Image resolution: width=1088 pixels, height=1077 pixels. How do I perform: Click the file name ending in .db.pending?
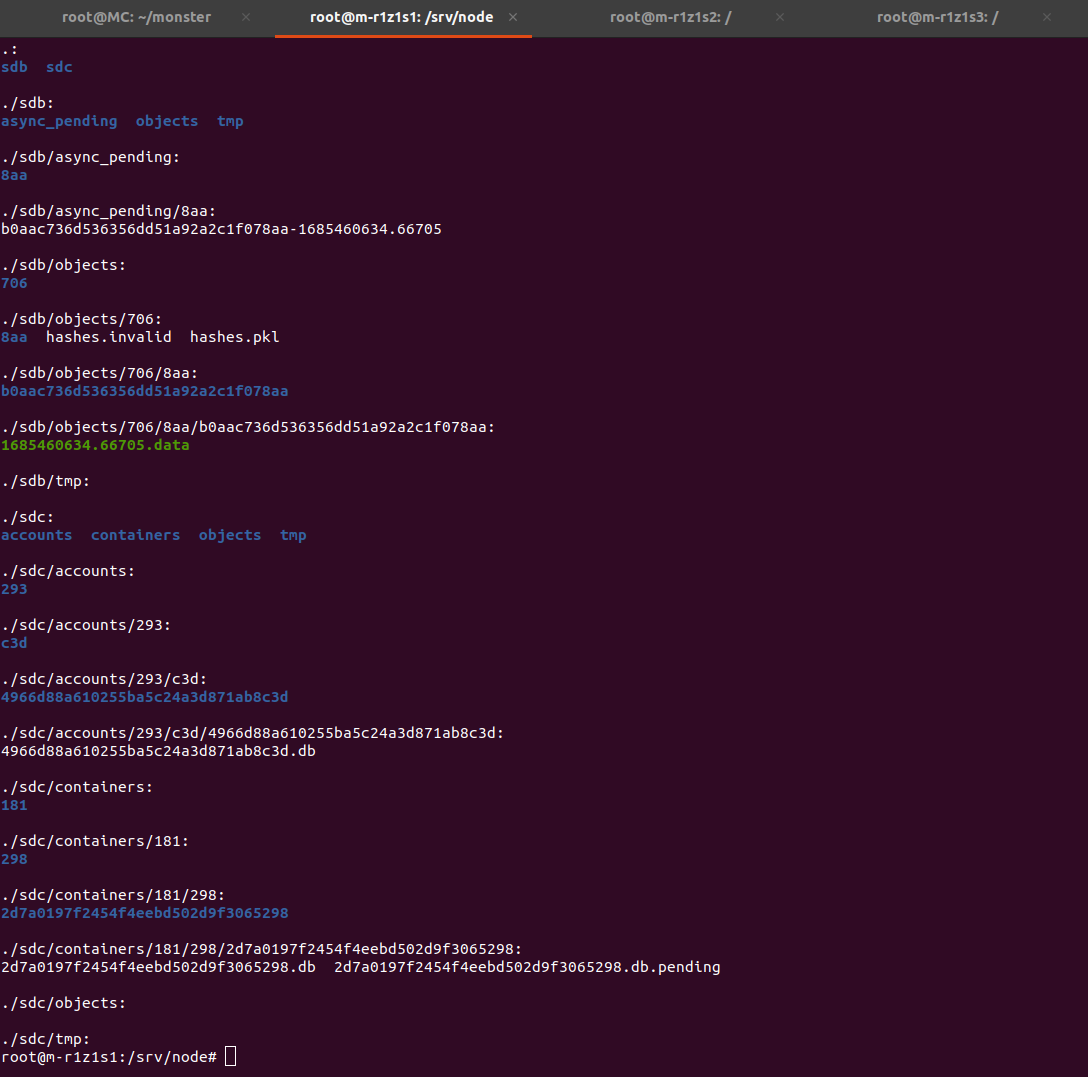coord(526,967)
